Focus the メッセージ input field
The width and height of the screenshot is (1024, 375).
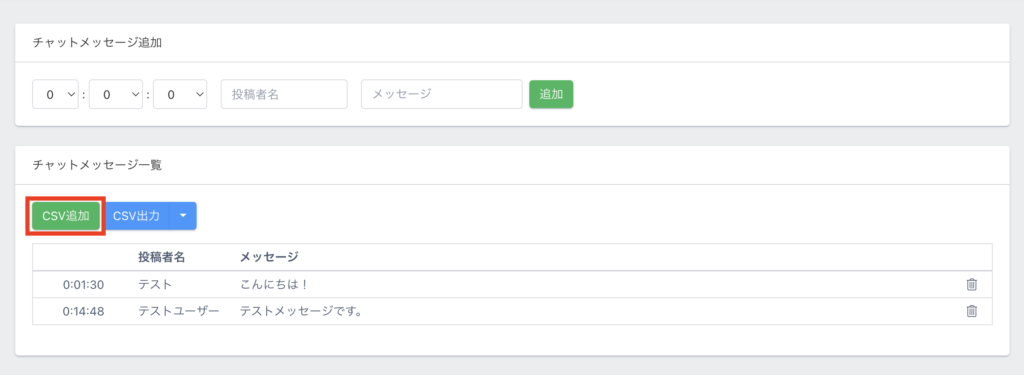(x=441, y=94)
